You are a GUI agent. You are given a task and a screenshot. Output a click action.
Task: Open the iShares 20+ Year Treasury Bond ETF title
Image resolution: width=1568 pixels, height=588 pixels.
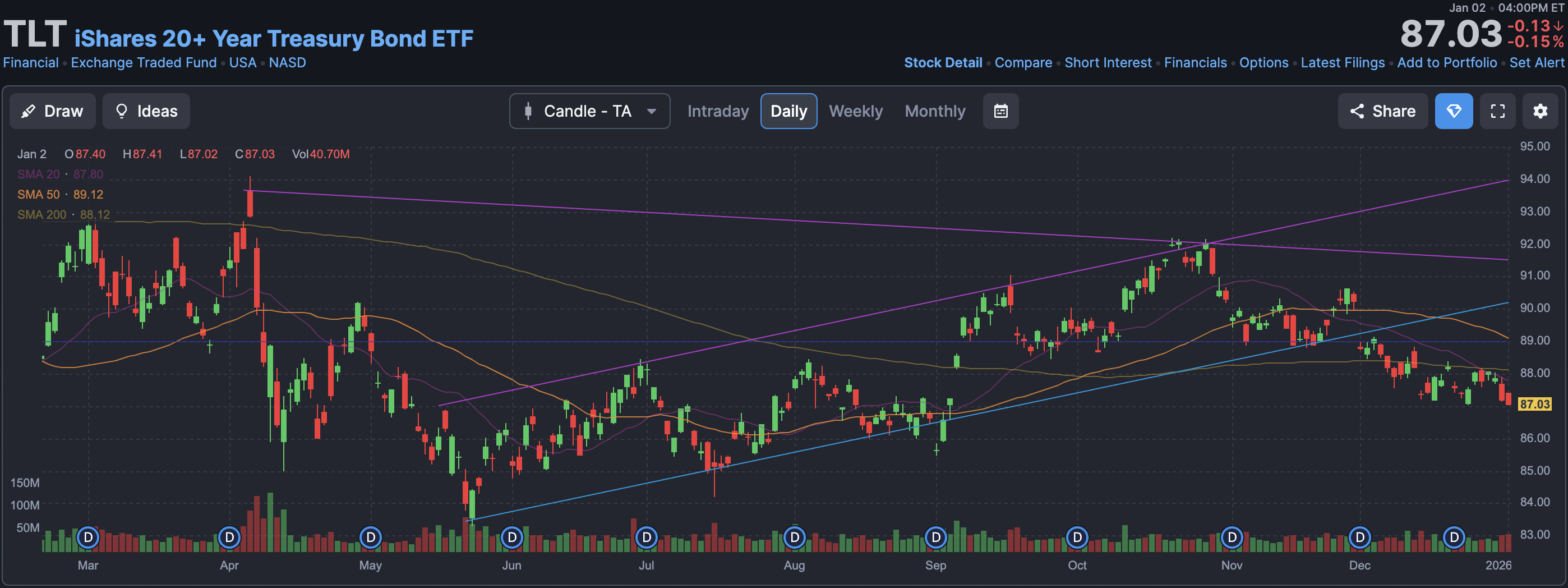pyautogui.click(x=273, y=38)
